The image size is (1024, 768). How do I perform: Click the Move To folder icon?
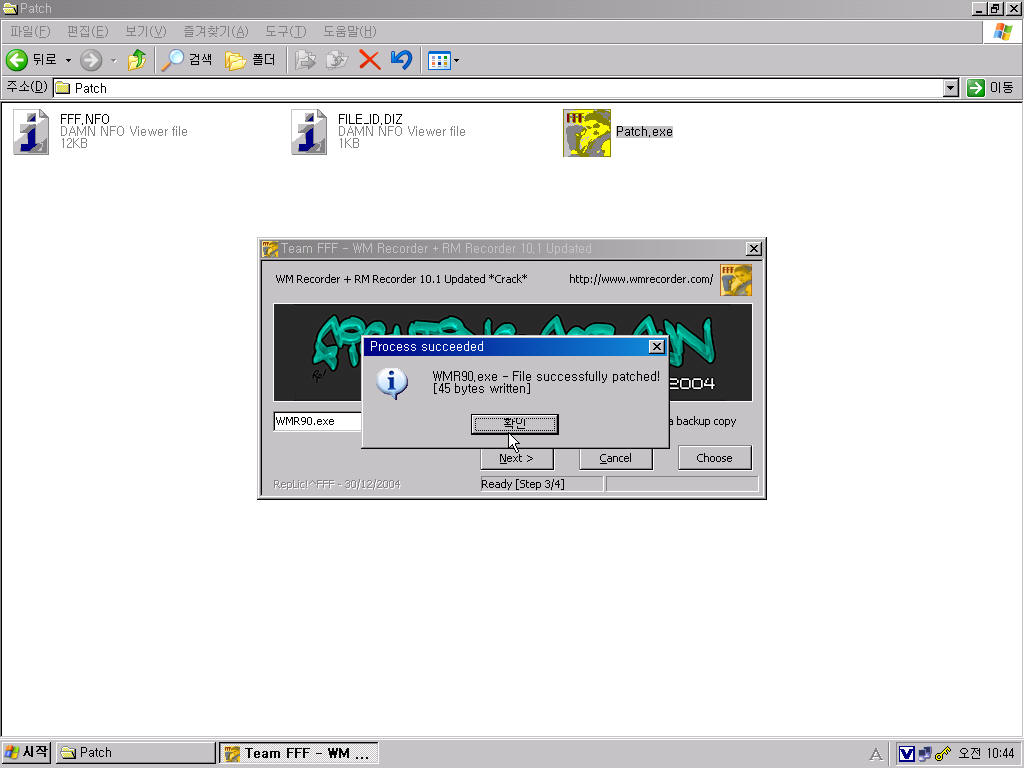pyautogui.click(x=305, y=60)
